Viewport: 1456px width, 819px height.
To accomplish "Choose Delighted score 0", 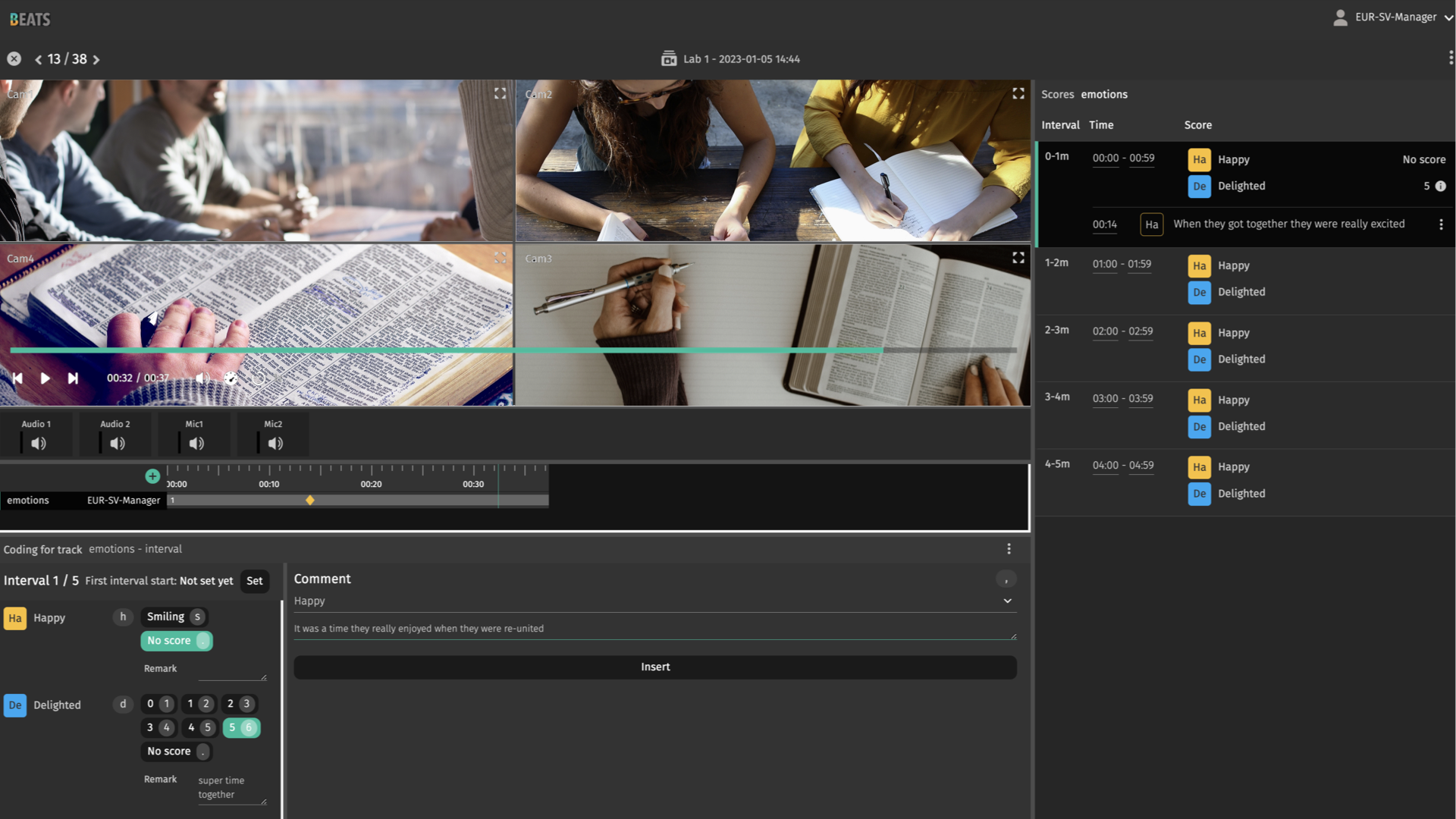I will 158,704.
